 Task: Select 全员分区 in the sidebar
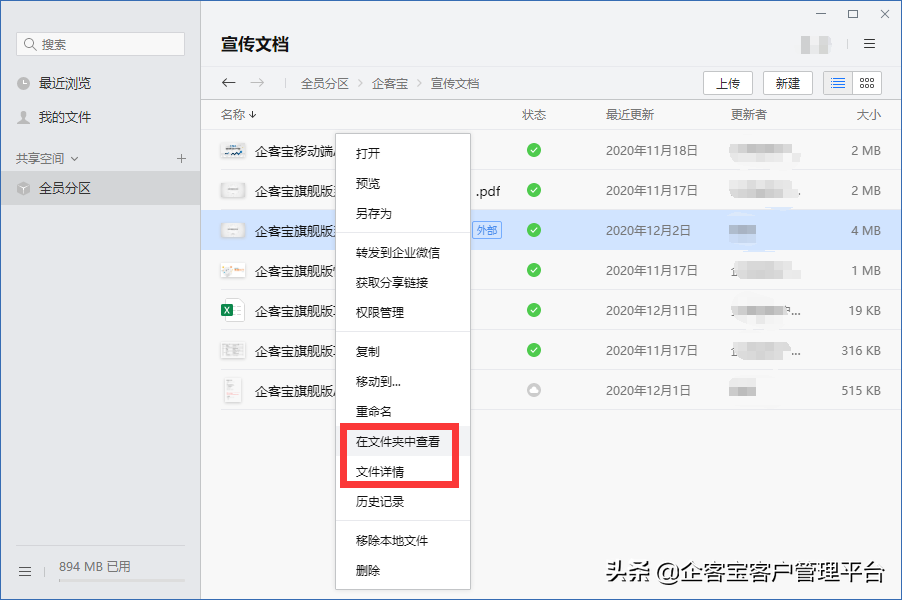pyautogui.click(x=100, y=188)
